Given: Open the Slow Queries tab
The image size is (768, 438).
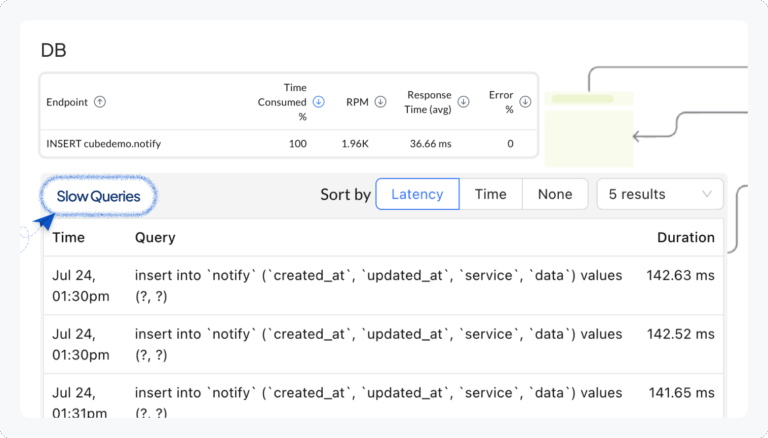Looking at the screenshot, I should click(x=98, y=196).
